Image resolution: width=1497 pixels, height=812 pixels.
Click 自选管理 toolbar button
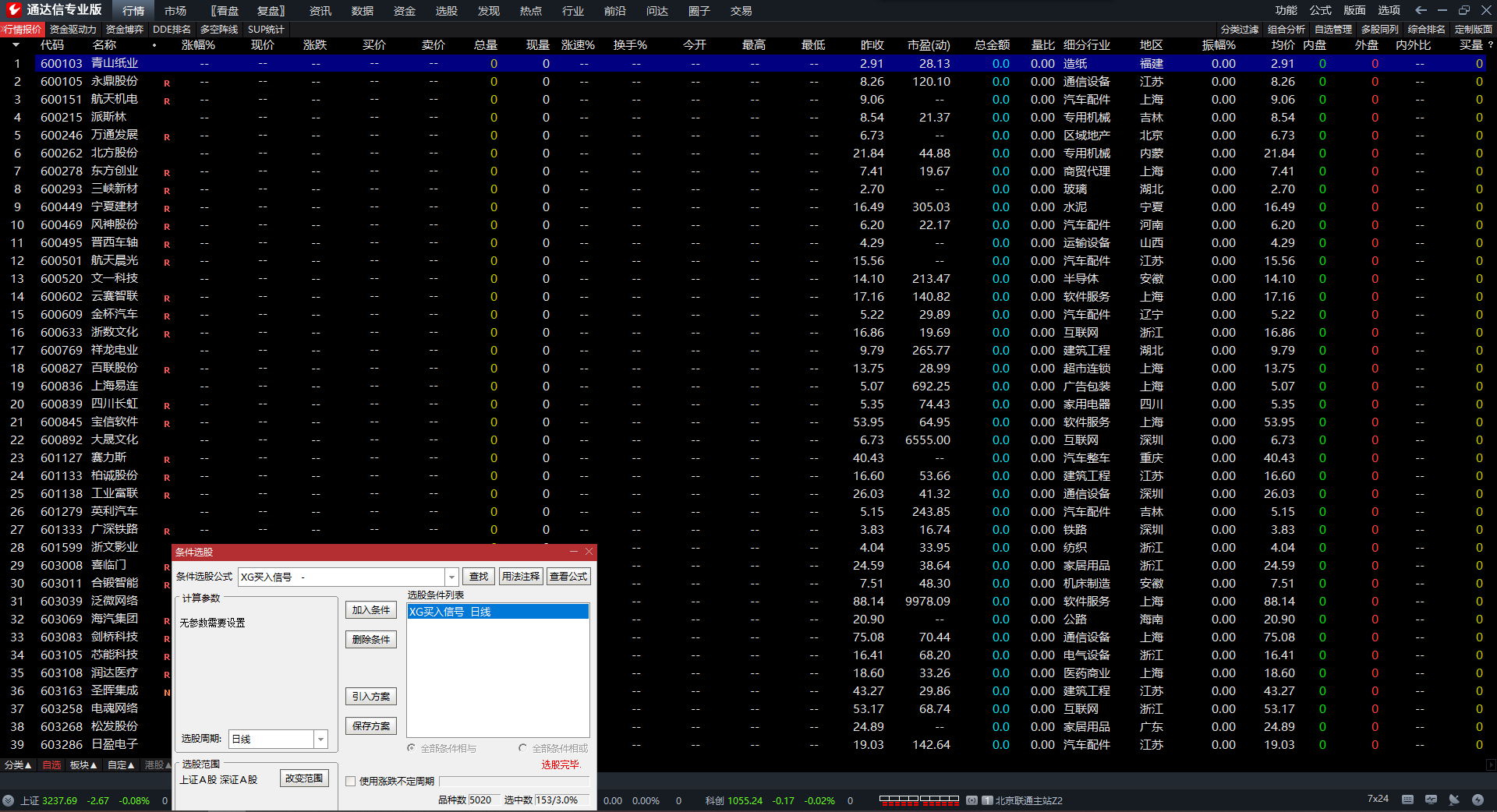1333,30
